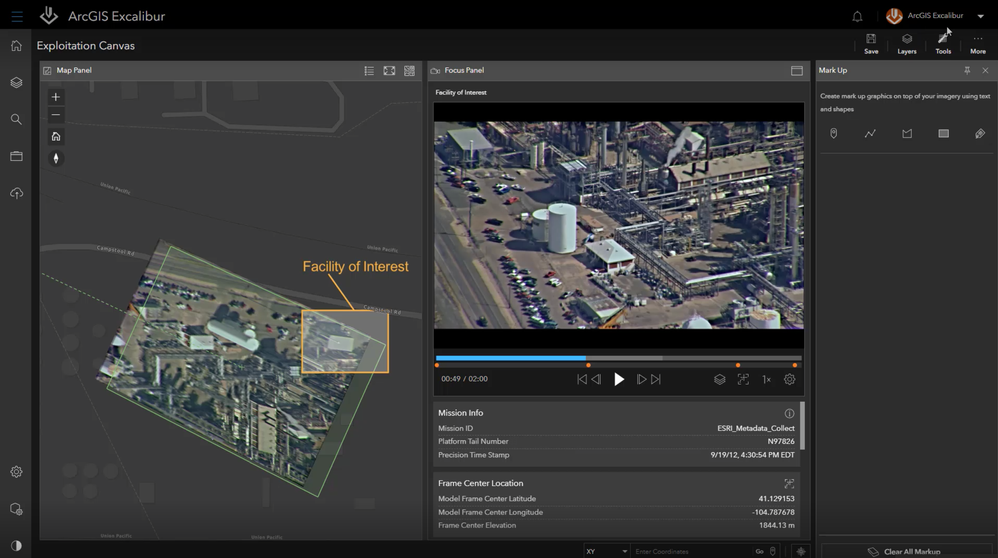This screenshot has width=998, height=558.
Task: Open the Tools toolbar menu
Action: pos(943,44)
